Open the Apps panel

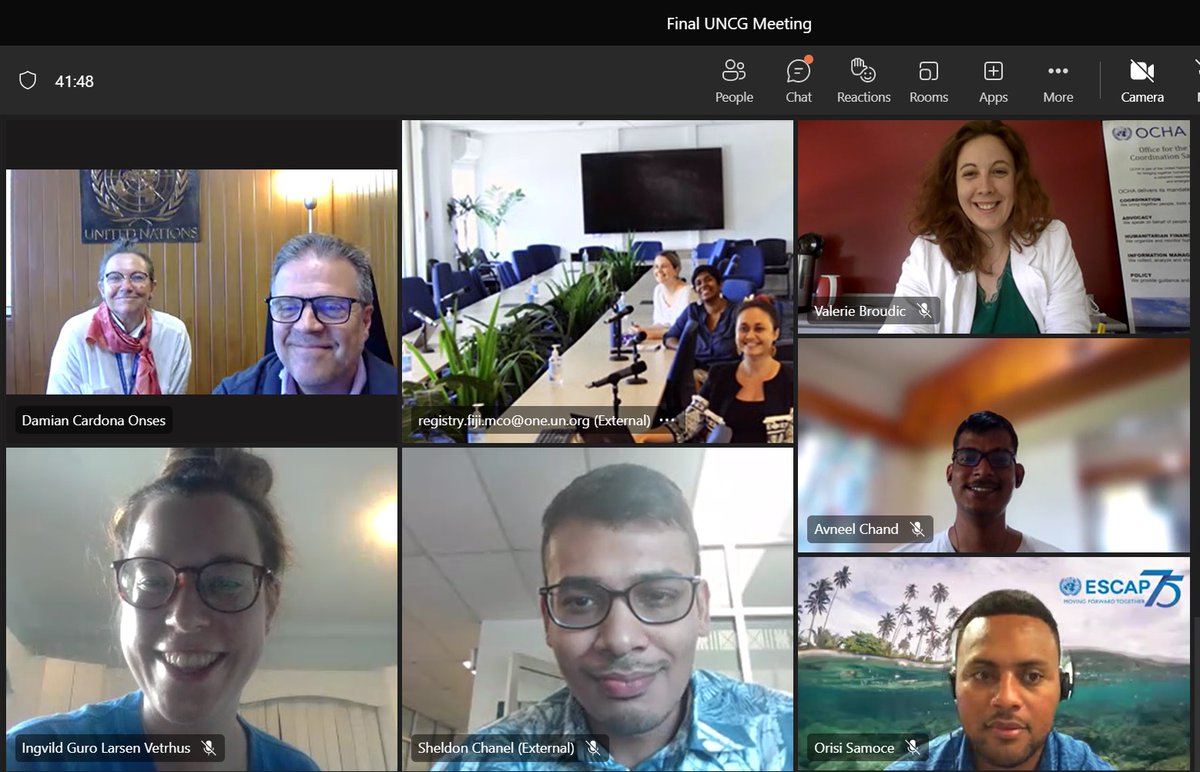[993, 81]
